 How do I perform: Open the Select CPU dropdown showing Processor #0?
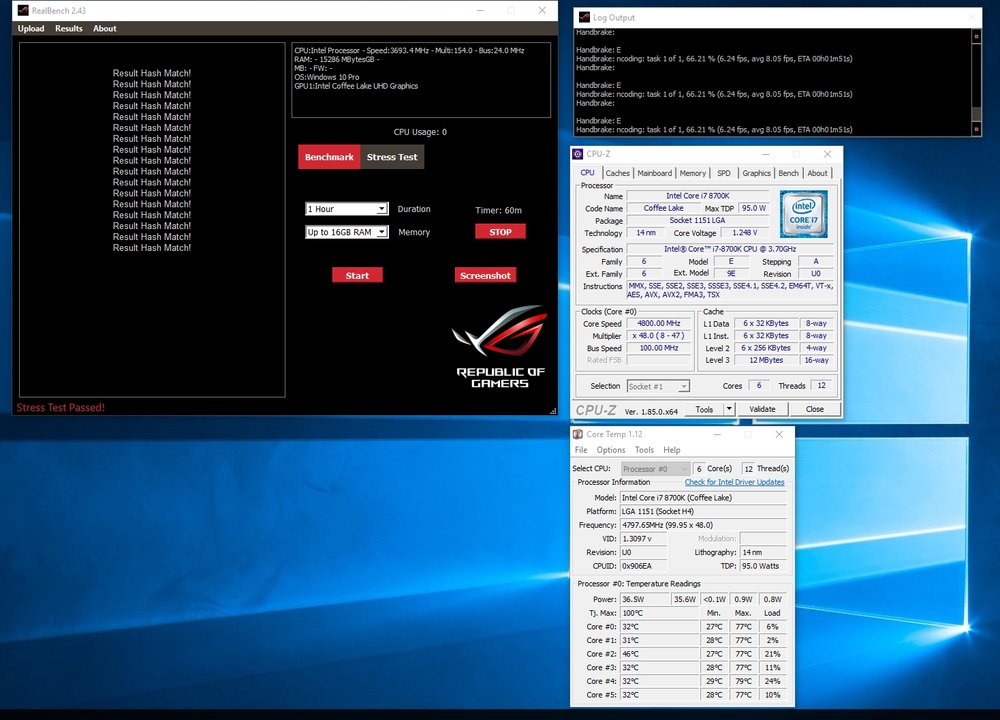click(655, 469)
